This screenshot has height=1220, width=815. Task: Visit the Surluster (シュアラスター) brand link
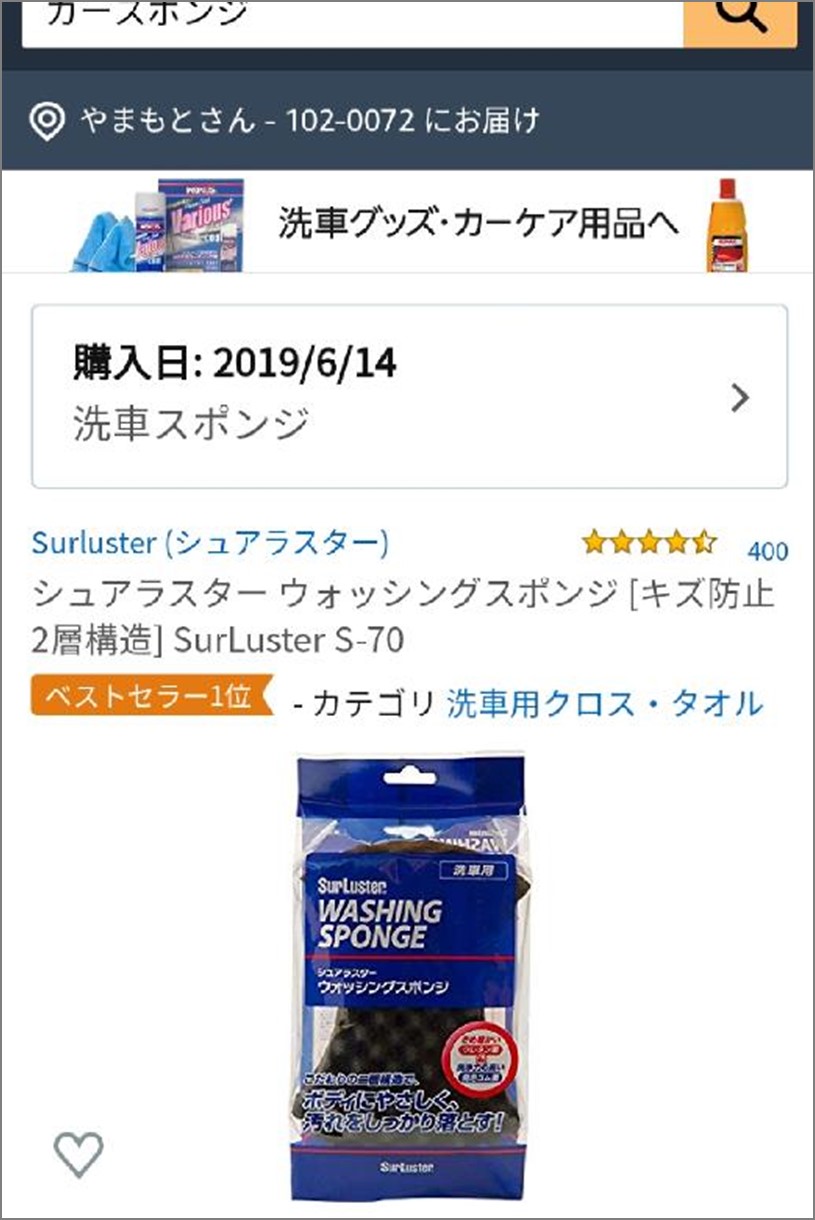pyautogui.click(x=210, y=543)
